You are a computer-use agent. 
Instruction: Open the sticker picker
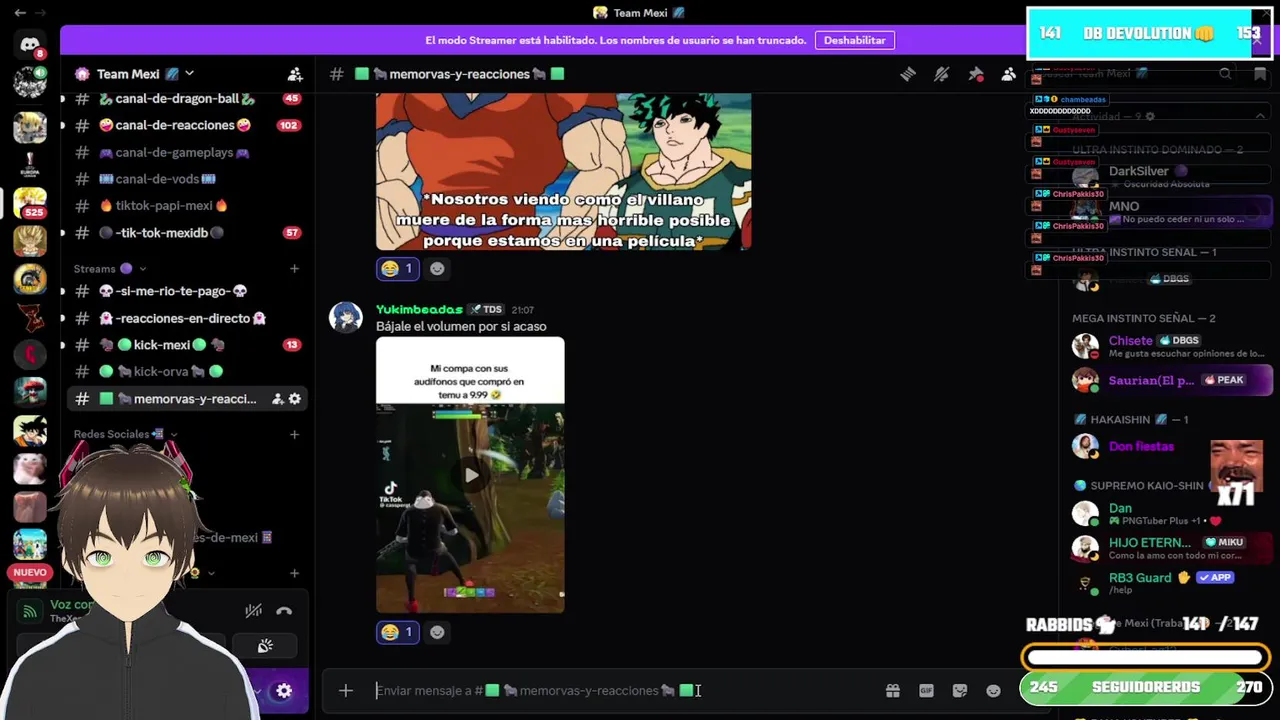(960, 690)
